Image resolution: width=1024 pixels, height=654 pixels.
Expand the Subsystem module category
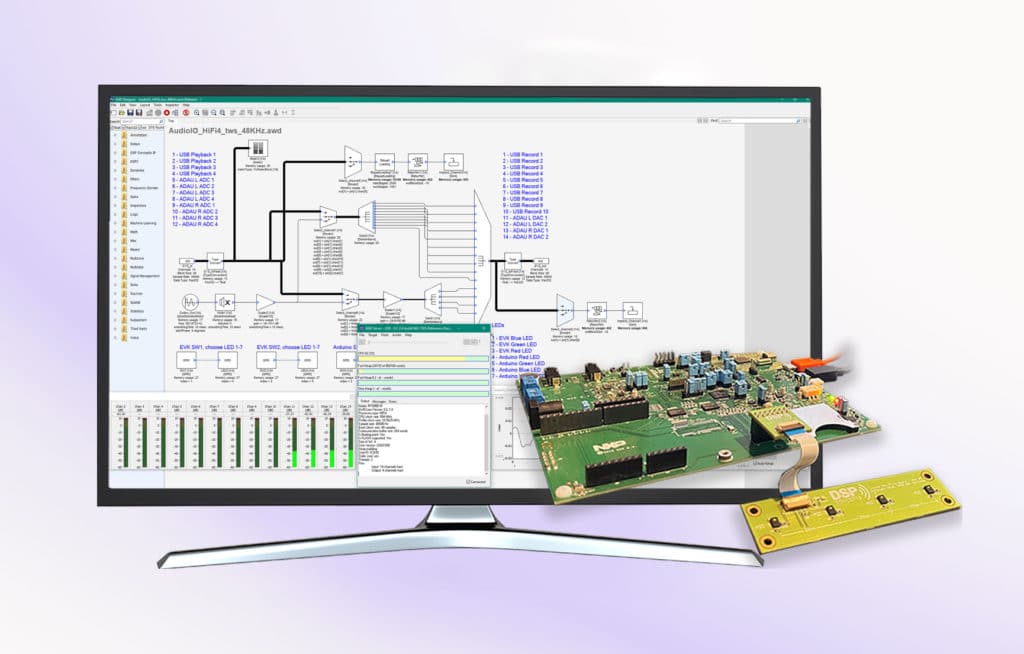coord(116,320)
